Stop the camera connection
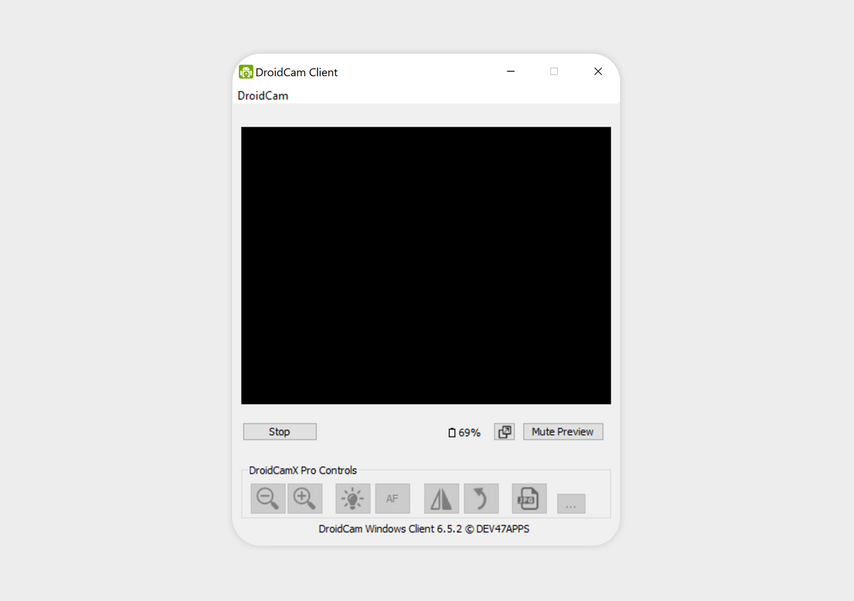Viewport: 854px width, 601px height. 280,432
